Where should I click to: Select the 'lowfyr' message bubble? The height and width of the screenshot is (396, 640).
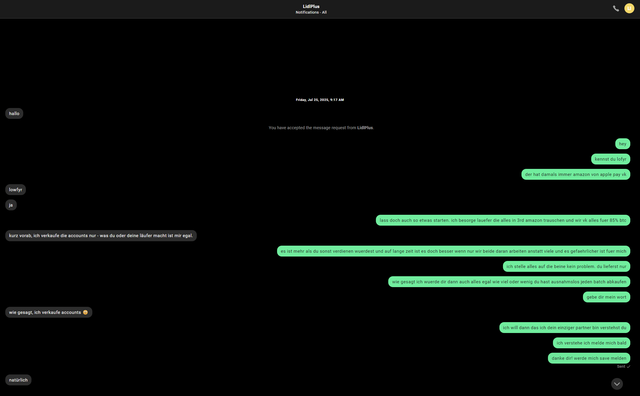coord(16,189)
